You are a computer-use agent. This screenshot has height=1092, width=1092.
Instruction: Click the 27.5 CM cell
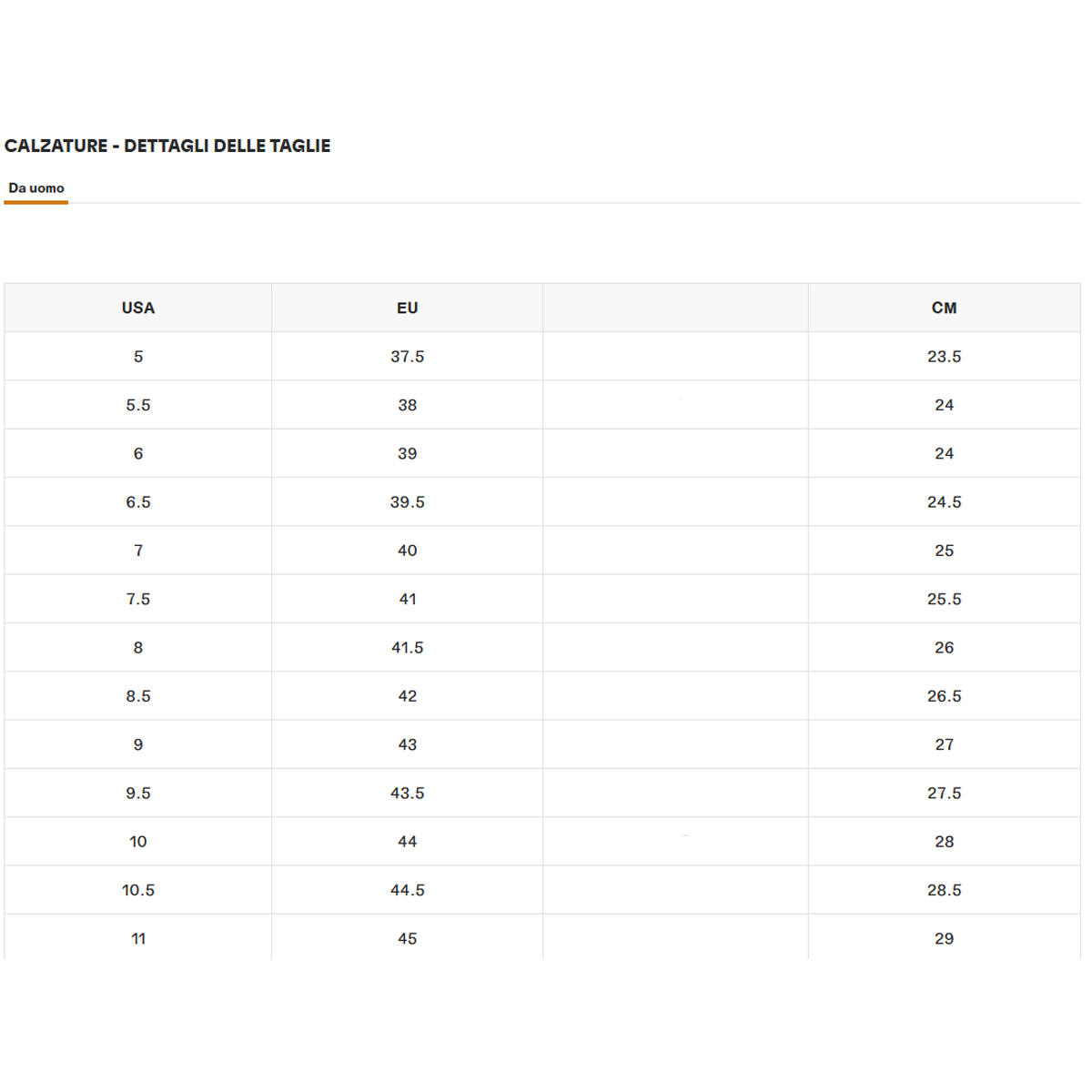coord(944,794)
